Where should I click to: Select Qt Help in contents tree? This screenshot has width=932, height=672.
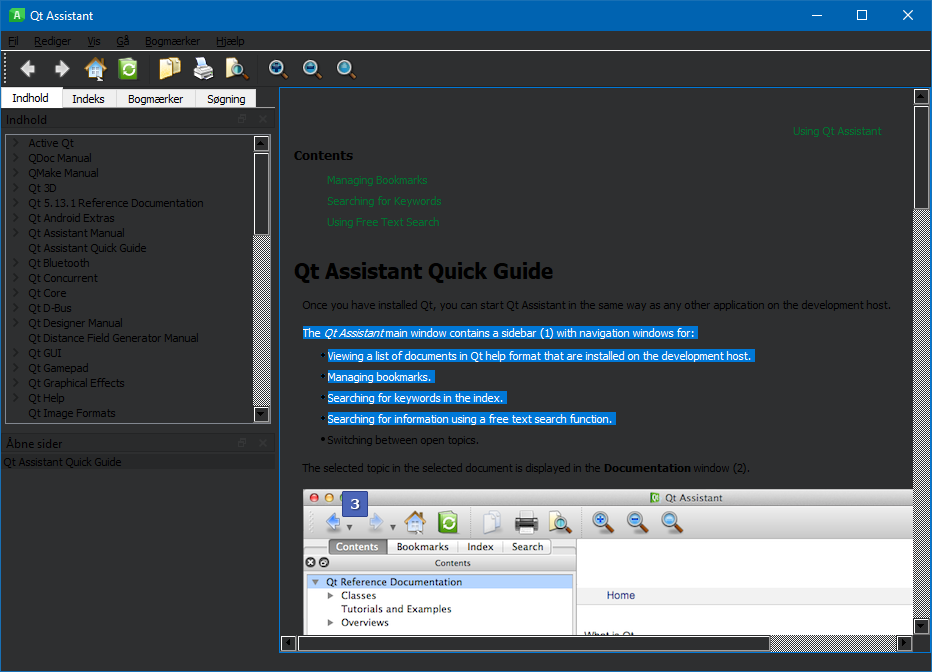tap(46, 398)
